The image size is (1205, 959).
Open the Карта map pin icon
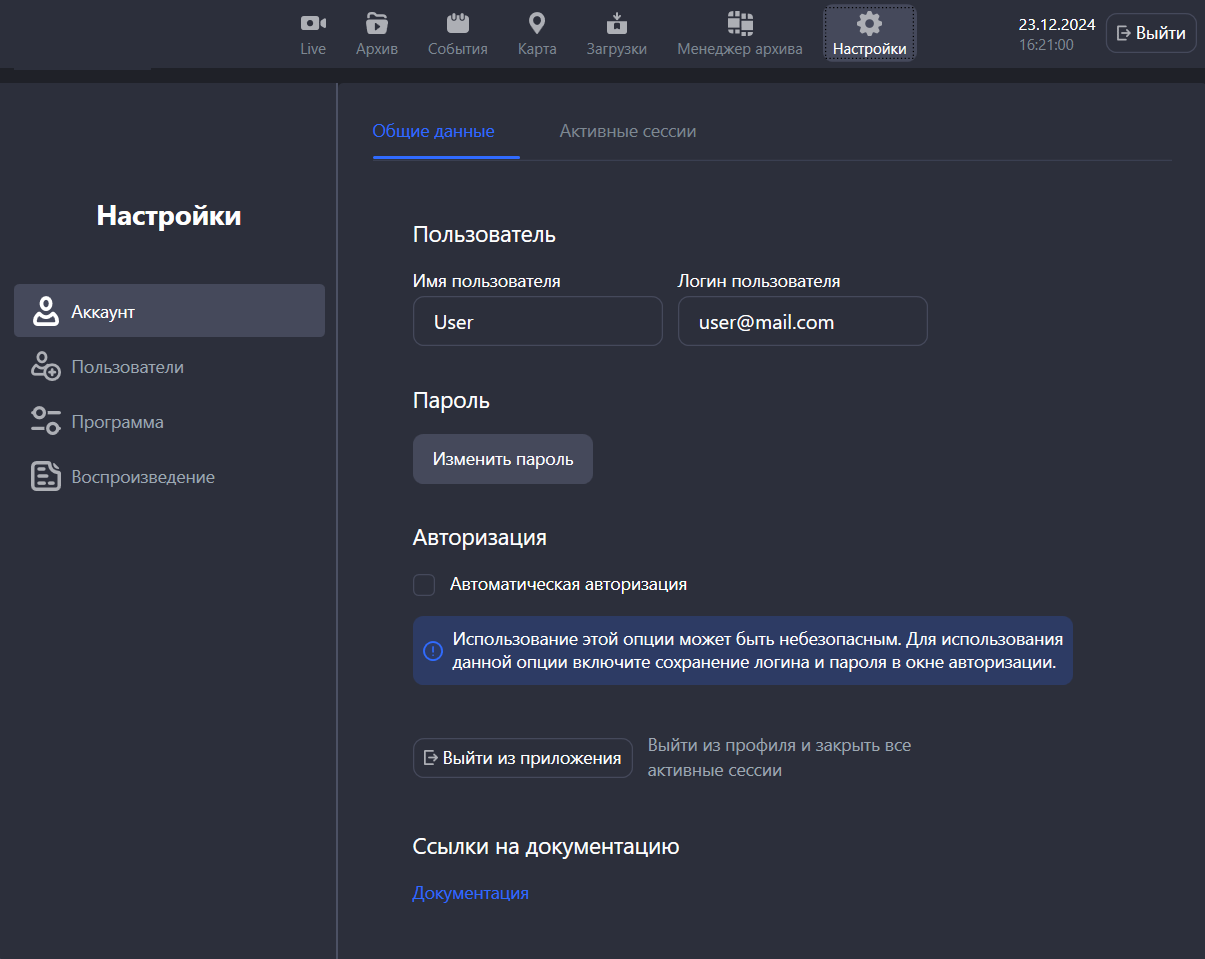(537, 23)
